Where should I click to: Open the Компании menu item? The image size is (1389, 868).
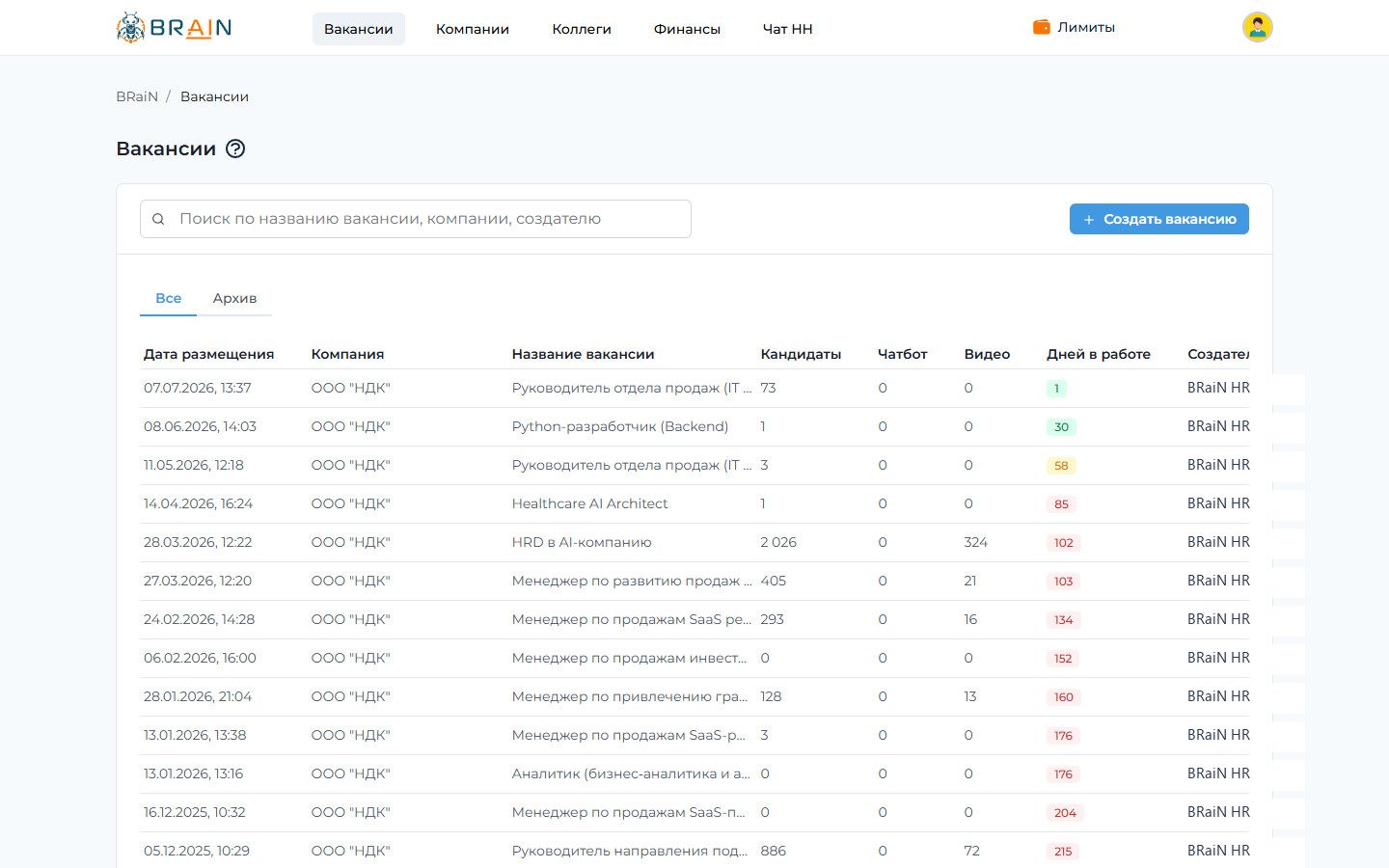coord(473,29)
